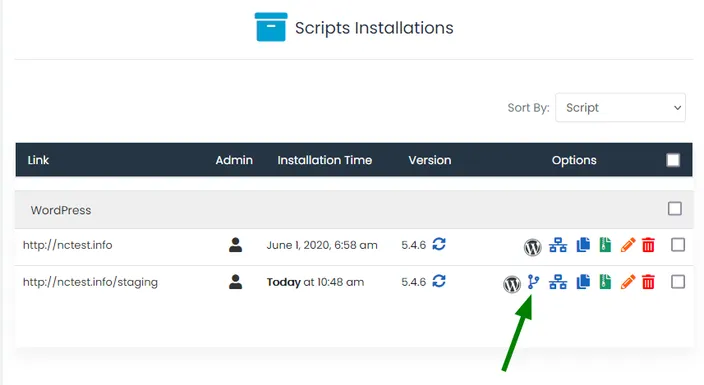The image size is (704, 385).
Task: Create staging icon for nctest.info row
Action: click(x=558, y=245)
